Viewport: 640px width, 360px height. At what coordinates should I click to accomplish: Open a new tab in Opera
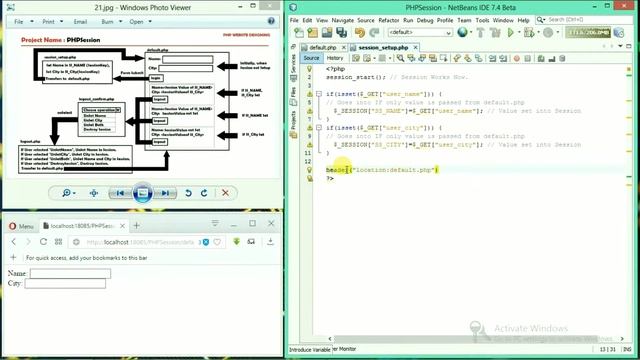(136, 225)
